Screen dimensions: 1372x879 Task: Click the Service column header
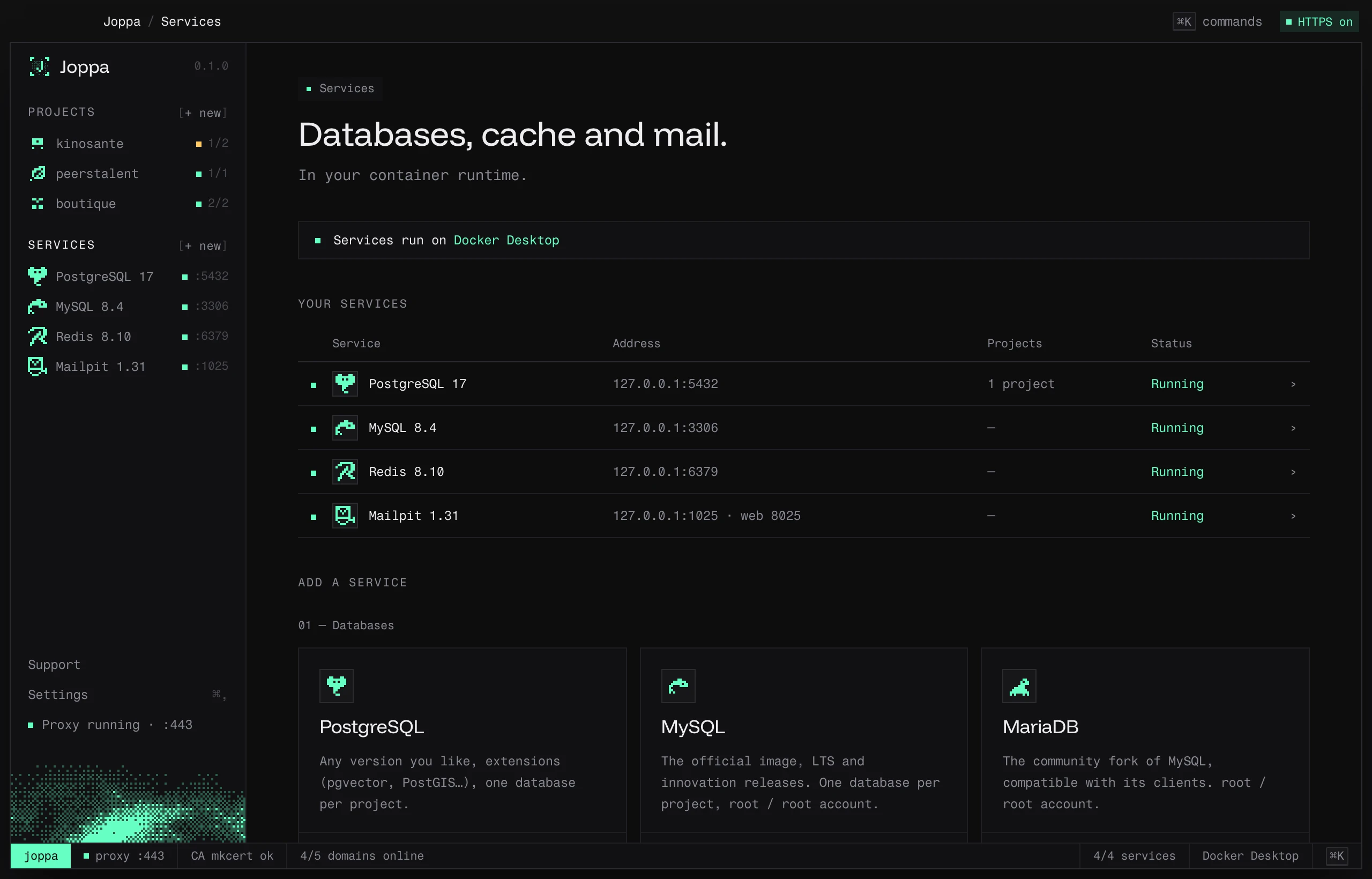tap(356, 343)
